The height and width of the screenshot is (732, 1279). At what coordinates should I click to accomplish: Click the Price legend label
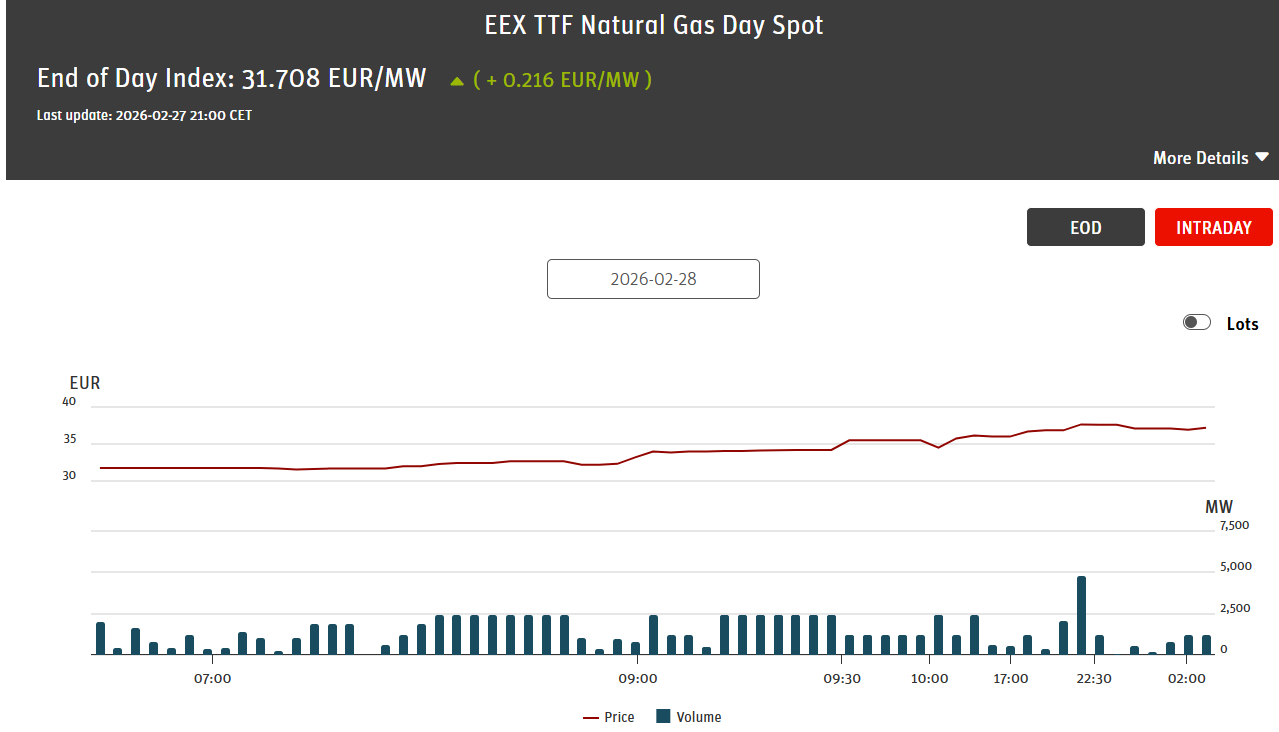click(619, 717)
